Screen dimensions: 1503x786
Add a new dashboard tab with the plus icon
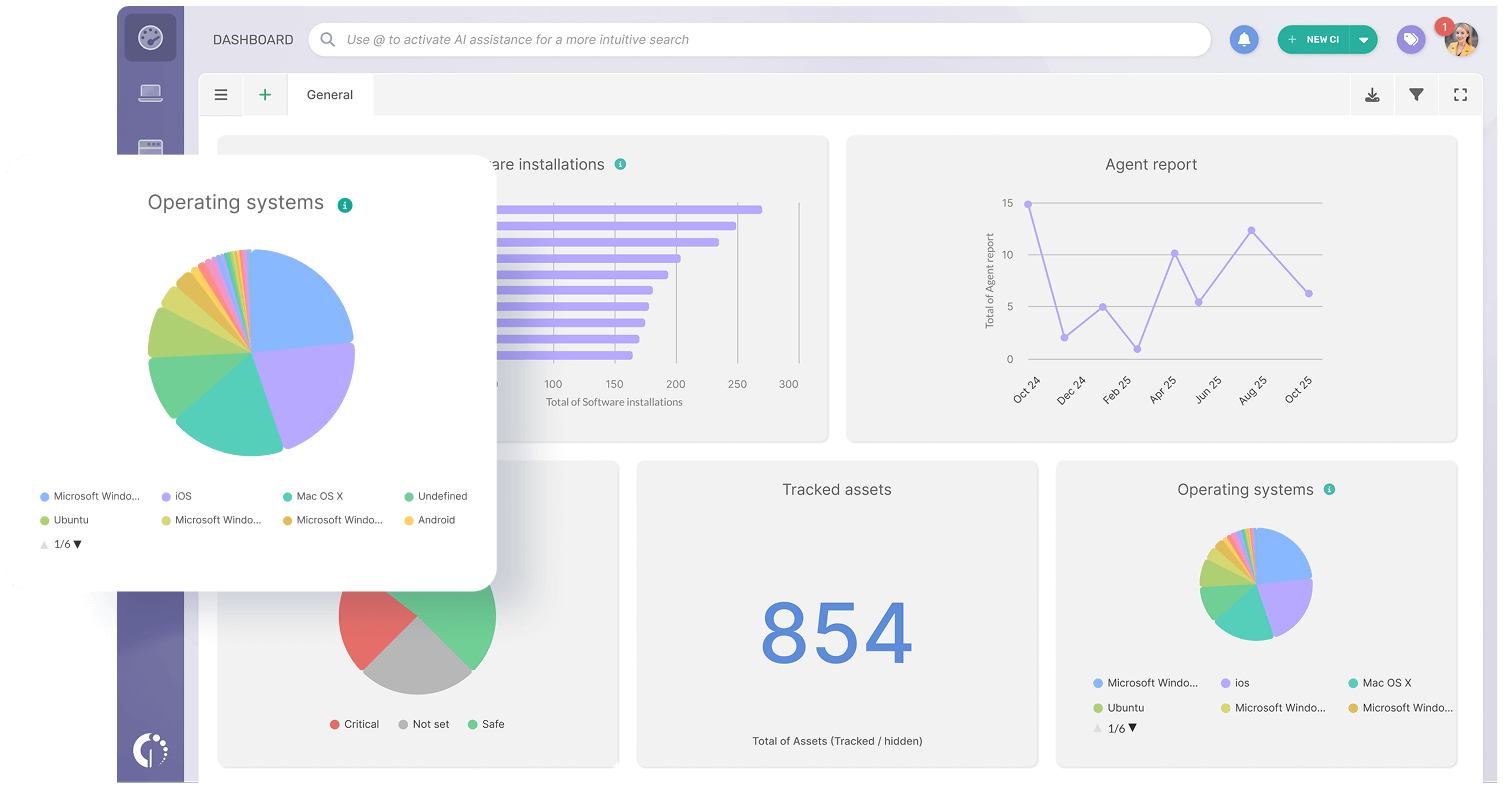[x=265, y=95]
